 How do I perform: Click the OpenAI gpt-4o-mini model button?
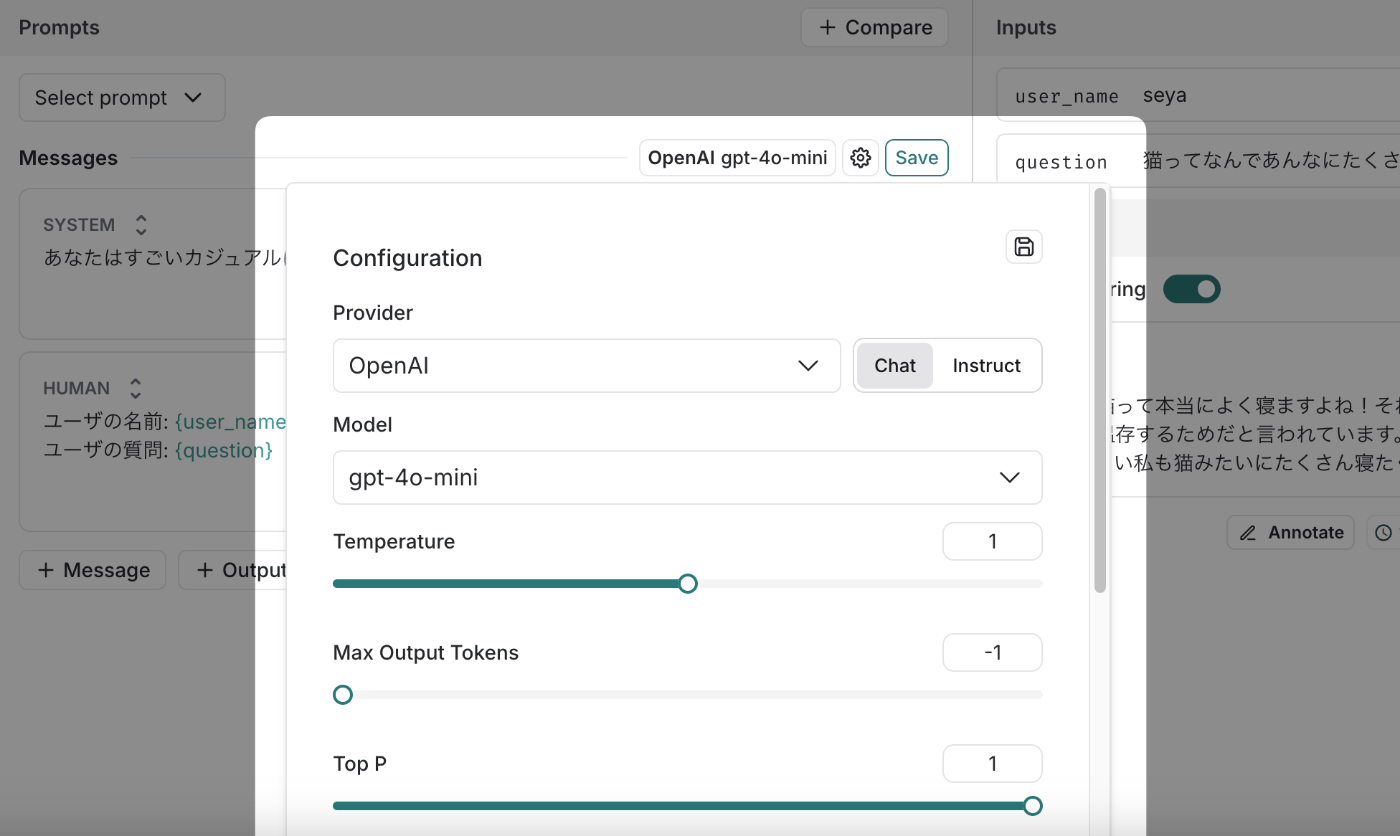point(737,158)
